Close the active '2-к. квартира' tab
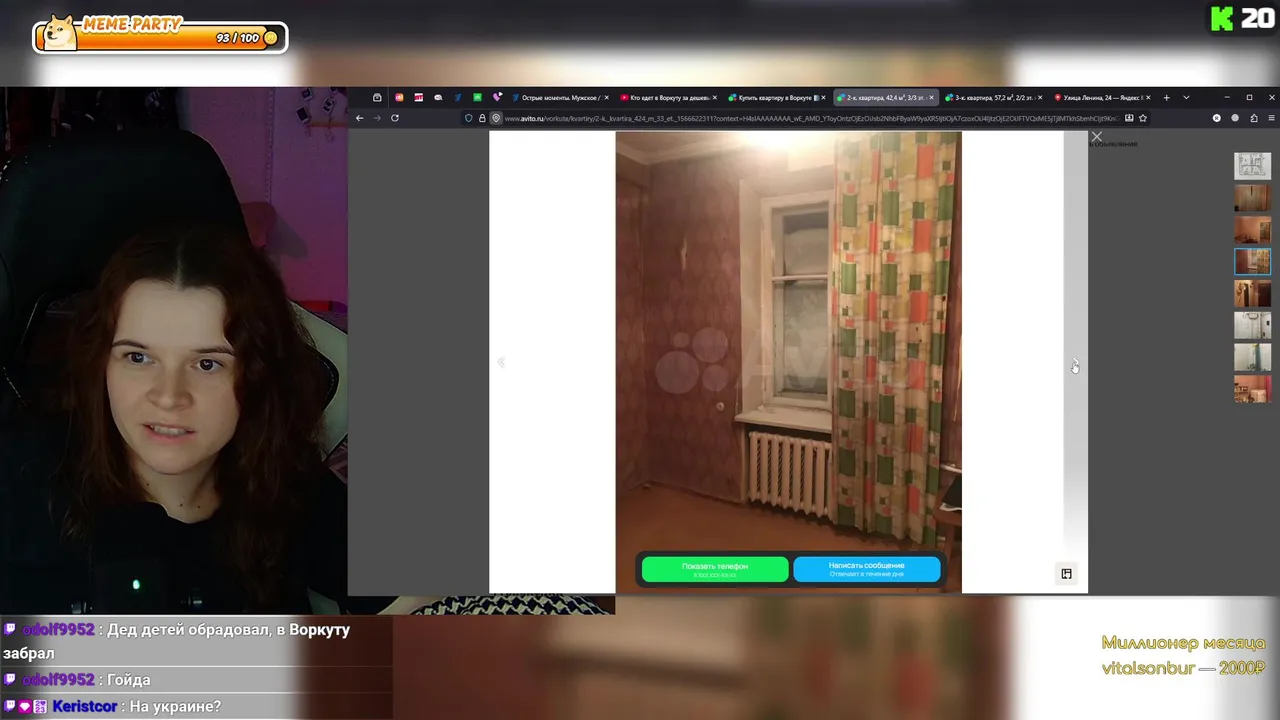 pos(931,98)
